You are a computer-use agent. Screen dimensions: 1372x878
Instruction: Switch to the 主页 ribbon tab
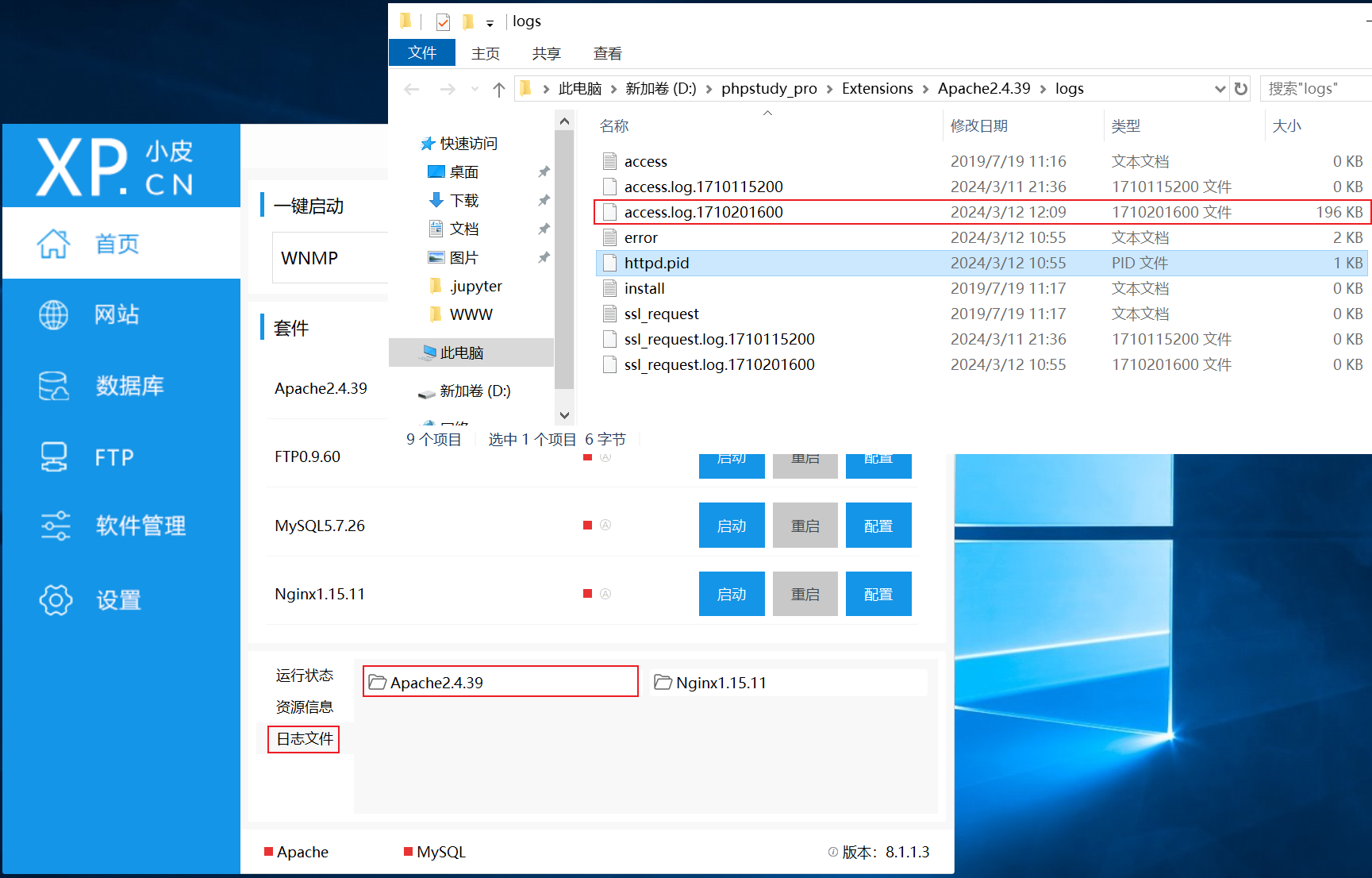pyautogui.click(x=486, y=53)
